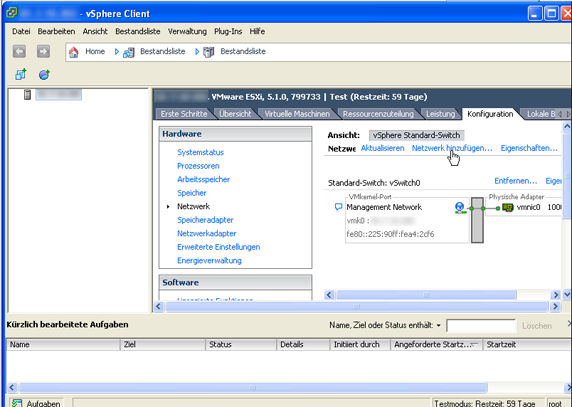The height and width of the screenshot is (407, 572).
Task: Click the Löschen button
Action: (537, 326)
